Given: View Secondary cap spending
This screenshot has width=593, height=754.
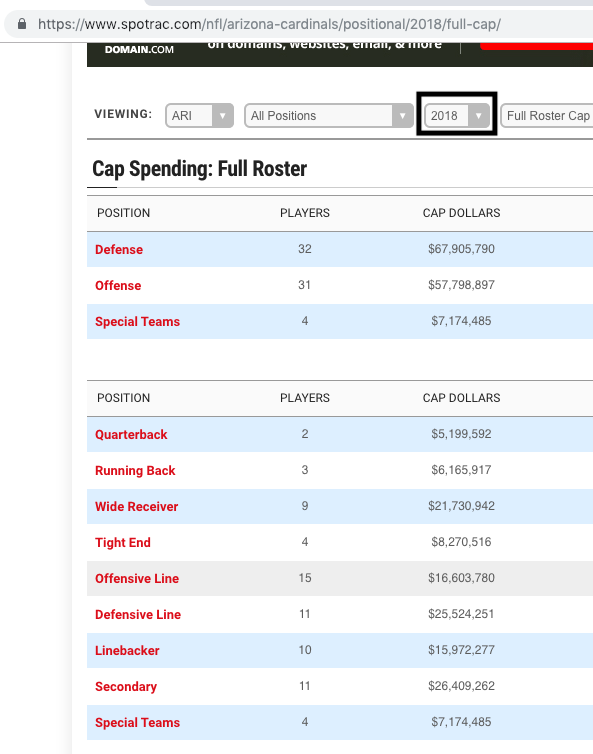Looking at the screenshot, I should [x=126, y=687].
